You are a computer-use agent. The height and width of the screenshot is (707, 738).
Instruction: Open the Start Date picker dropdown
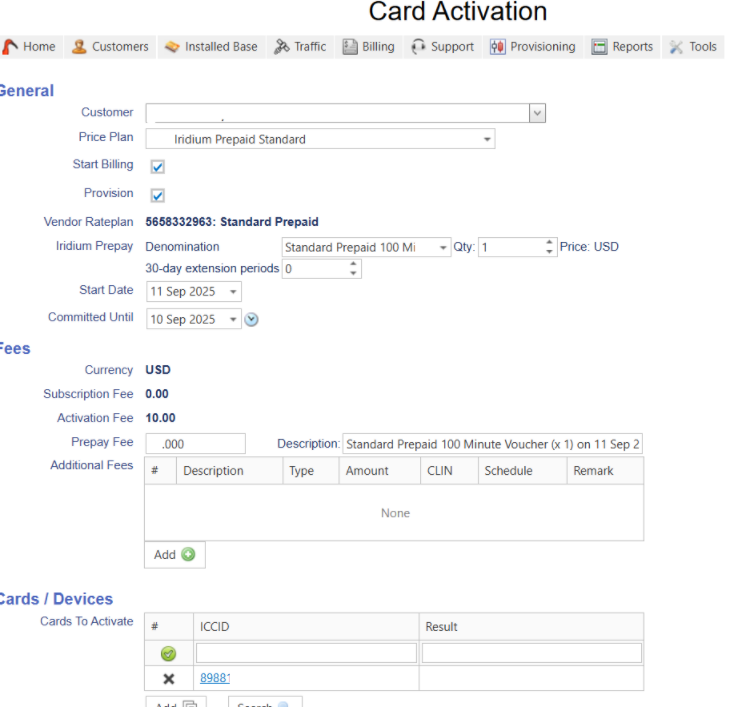click(x=233, y=292)
